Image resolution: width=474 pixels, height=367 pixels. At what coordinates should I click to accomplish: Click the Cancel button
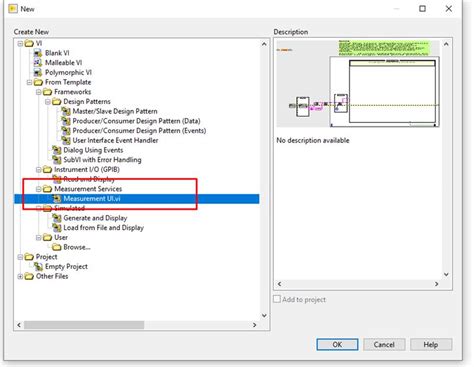pyautogui.click(x=384, y=344)
